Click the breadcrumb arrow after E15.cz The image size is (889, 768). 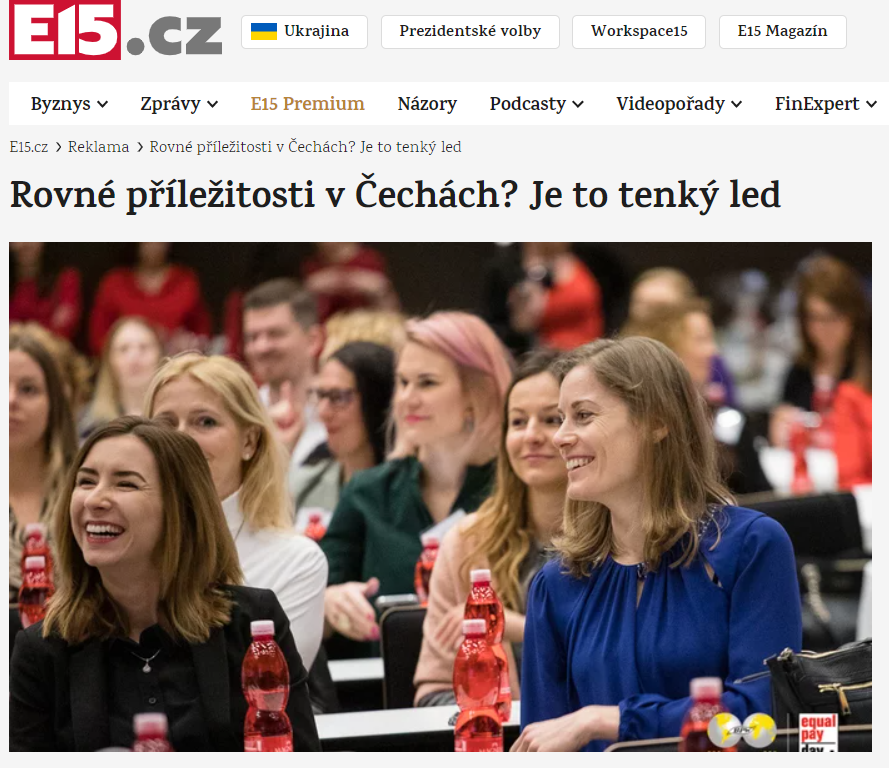pyautogui.click(x=58, y=147)
